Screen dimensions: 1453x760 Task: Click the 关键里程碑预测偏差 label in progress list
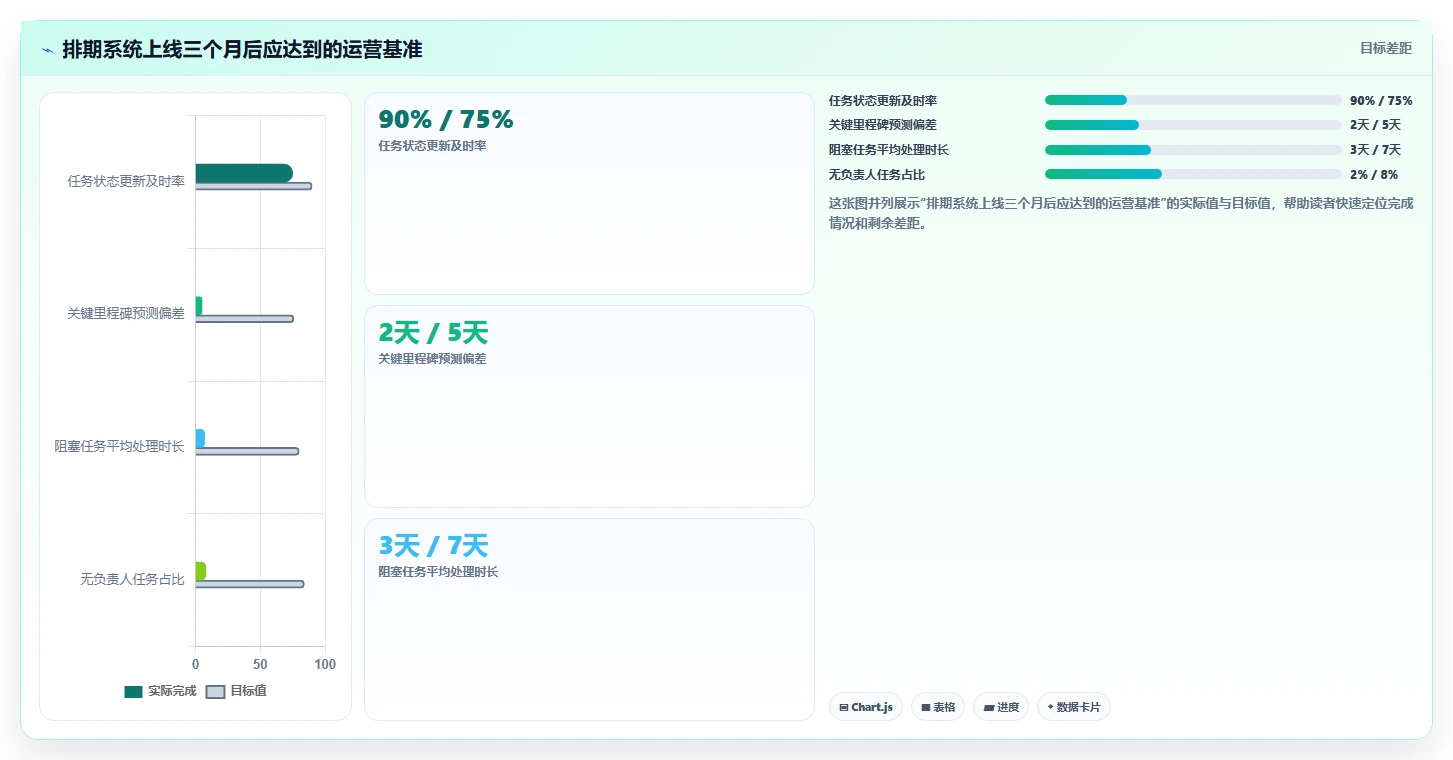pos(883,125)
